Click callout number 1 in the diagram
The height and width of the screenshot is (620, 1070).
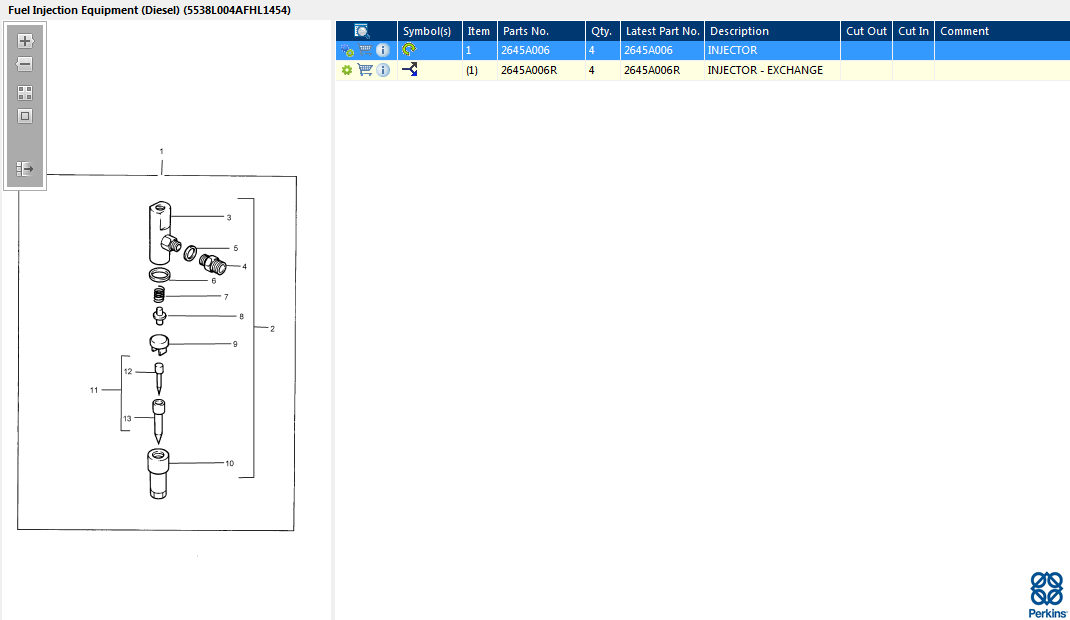[162, 151]
